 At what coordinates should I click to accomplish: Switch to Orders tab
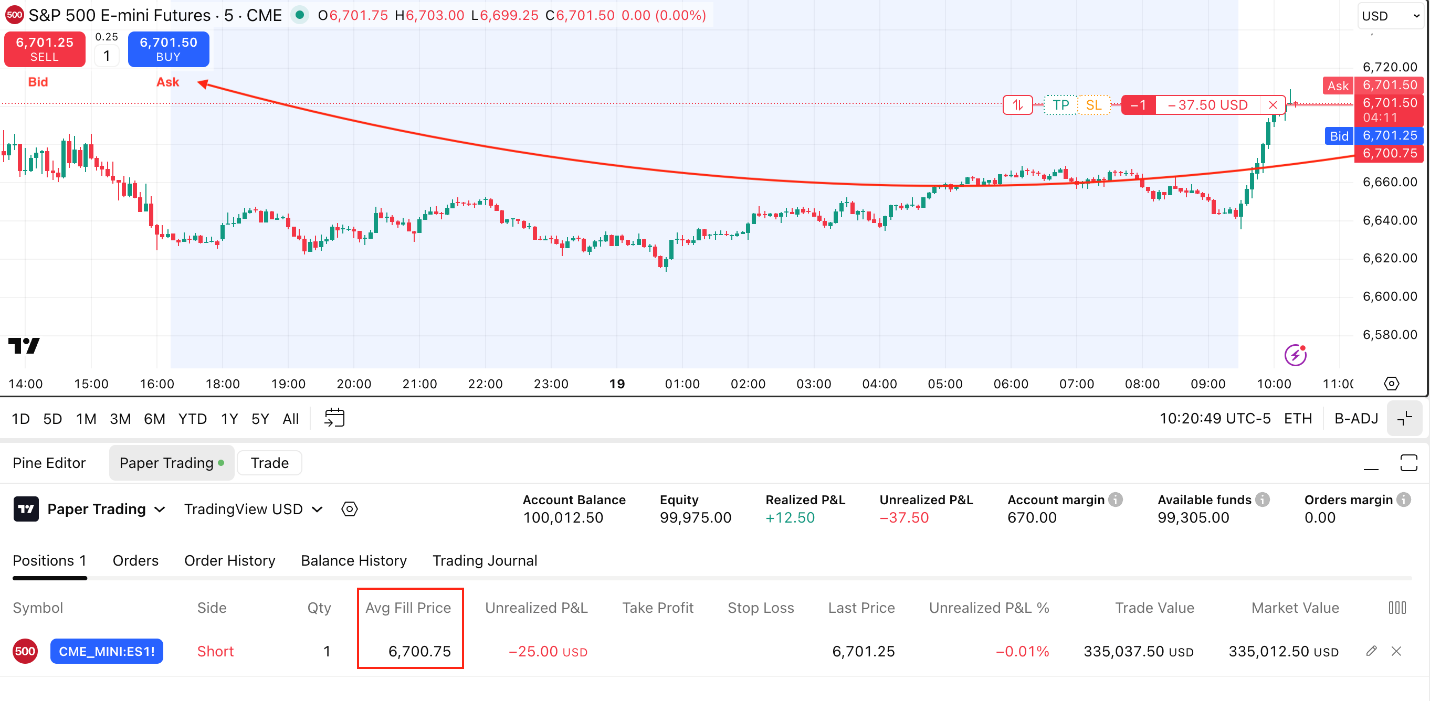point(135,561)
